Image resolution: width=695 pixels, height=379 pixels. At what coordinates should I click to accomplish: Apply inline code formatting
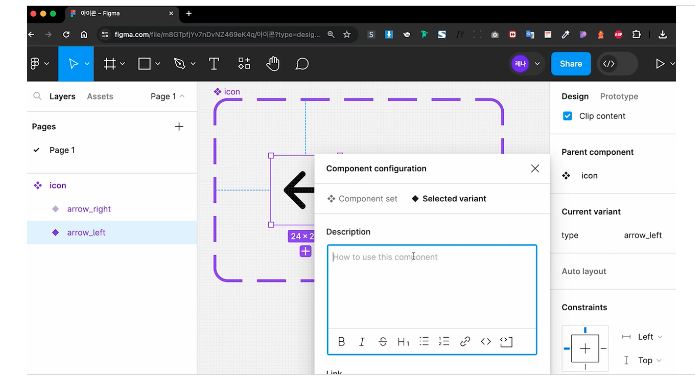485,341
